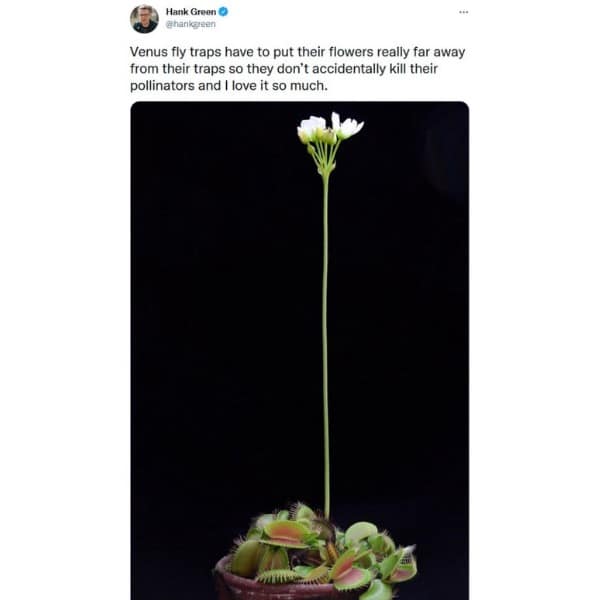Click "I love it so much" text
600x600 pixels.
coord(296,86)
